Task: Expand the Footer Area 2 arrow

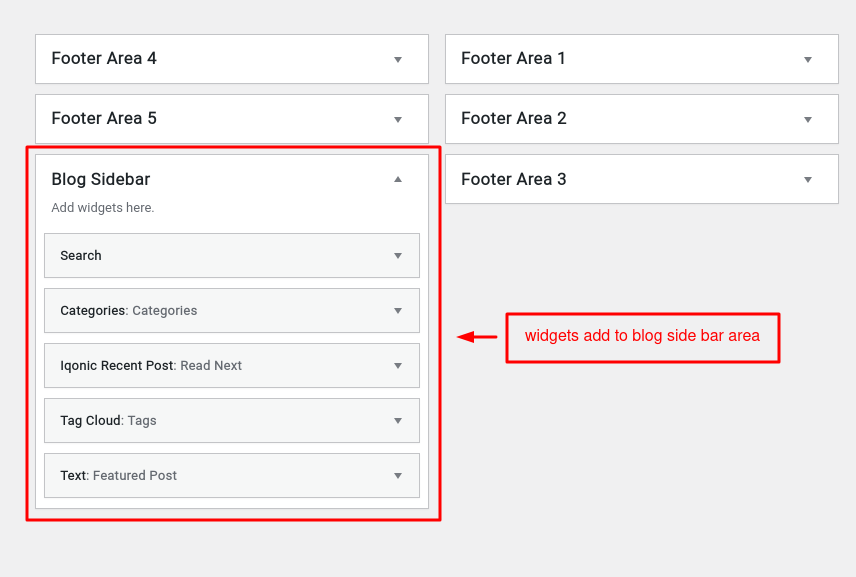Action: [x=808, y=120]
